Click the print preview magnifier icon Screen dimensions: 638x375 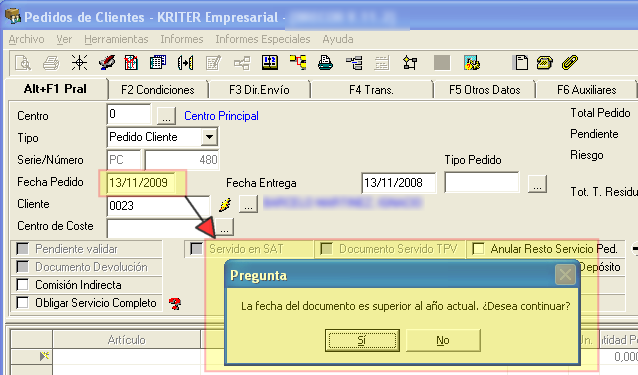click(23, 63)
